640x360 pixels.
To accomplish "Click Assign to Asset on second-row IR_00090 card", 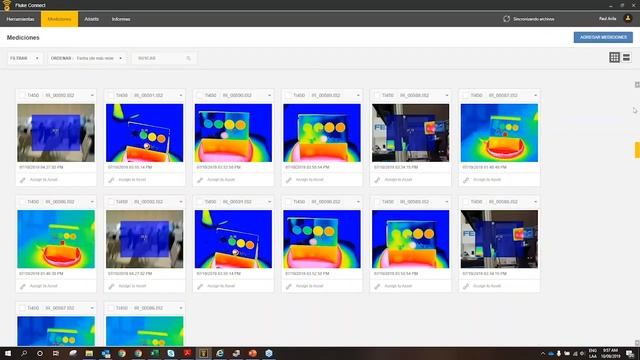I will coord(309,286).
